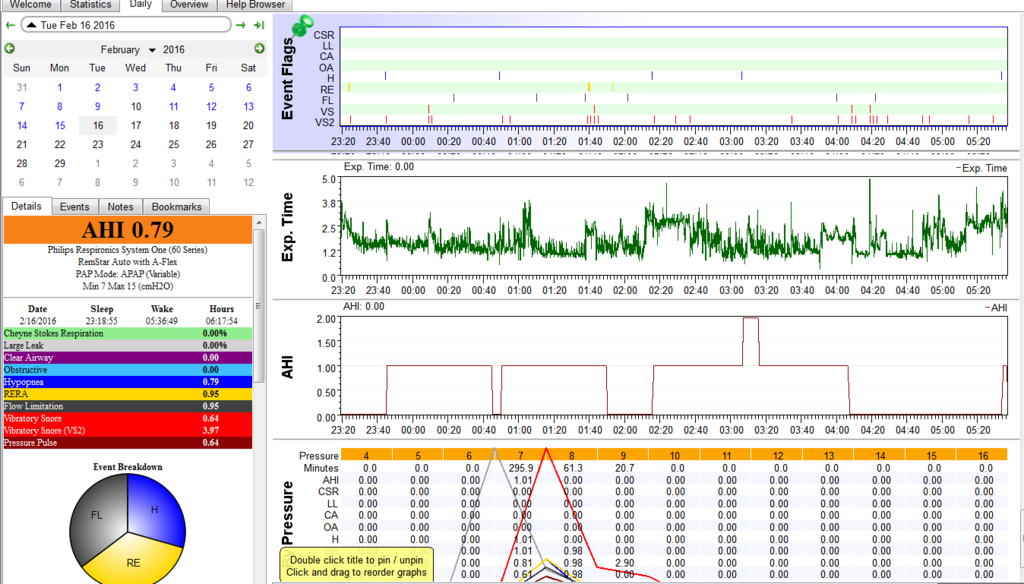Viewport: 1024px width, 584px height.
Task: Click previous month circle arrow in calendar
Action: coord(10,49)
